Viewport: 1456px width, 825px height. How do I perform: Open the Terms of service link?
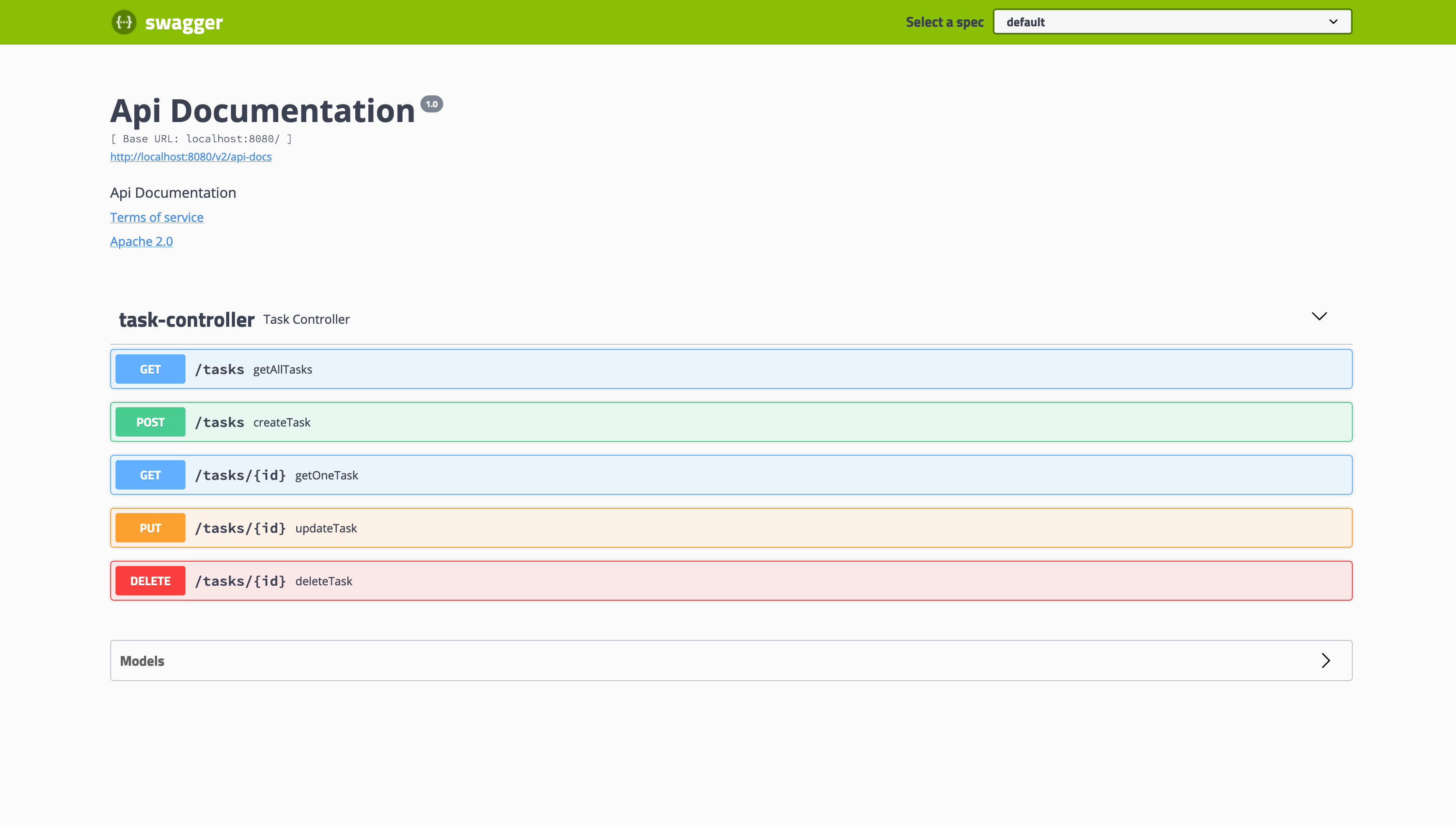coord(156,217)
